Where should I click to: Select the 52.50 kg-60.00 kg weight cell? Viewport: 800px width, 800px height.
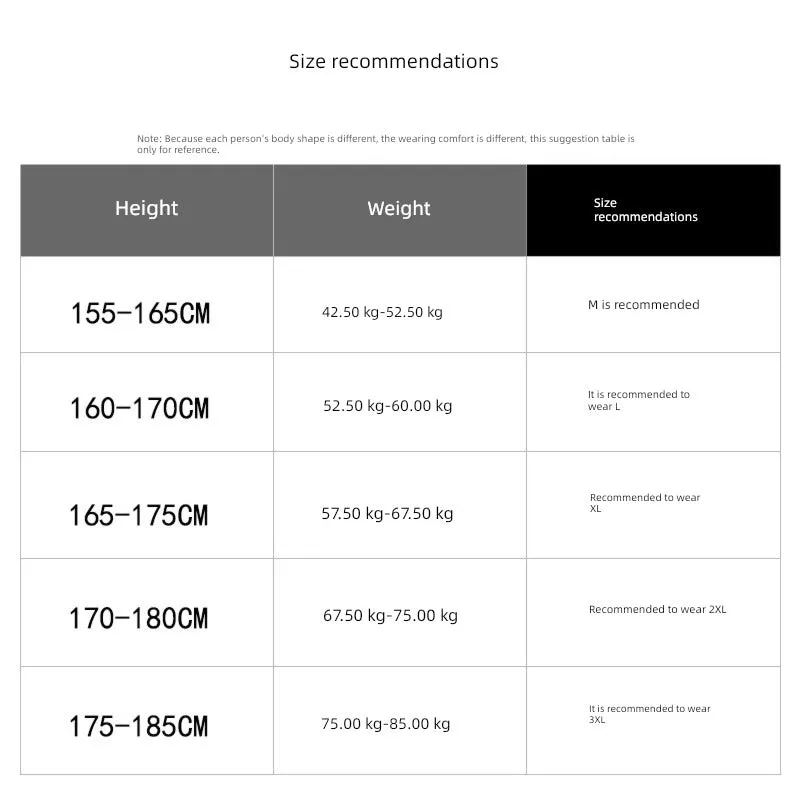[400, 402]
